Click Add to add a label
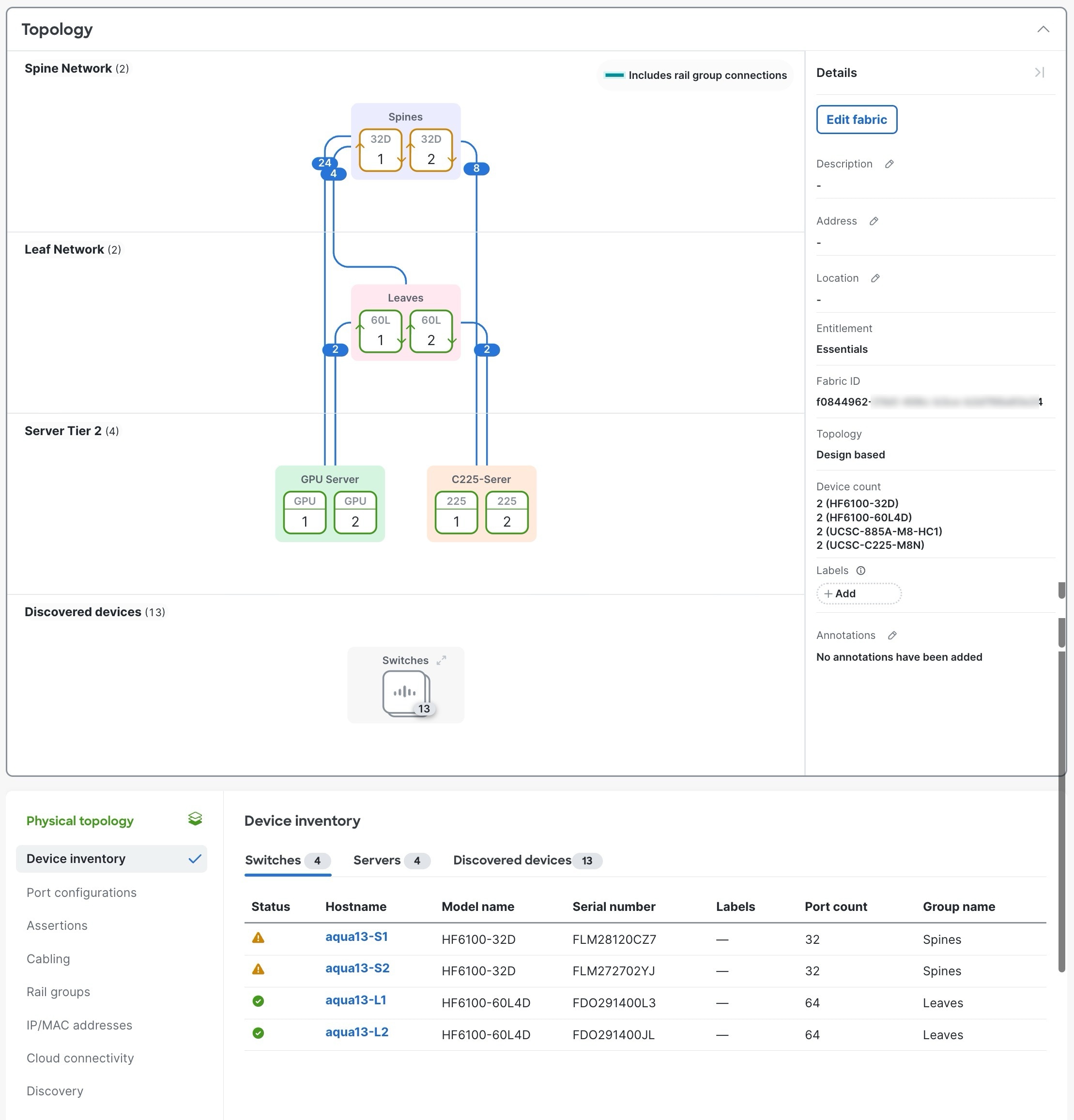The width and height of the screenshot is (1074, 1120). coord(858,594)
